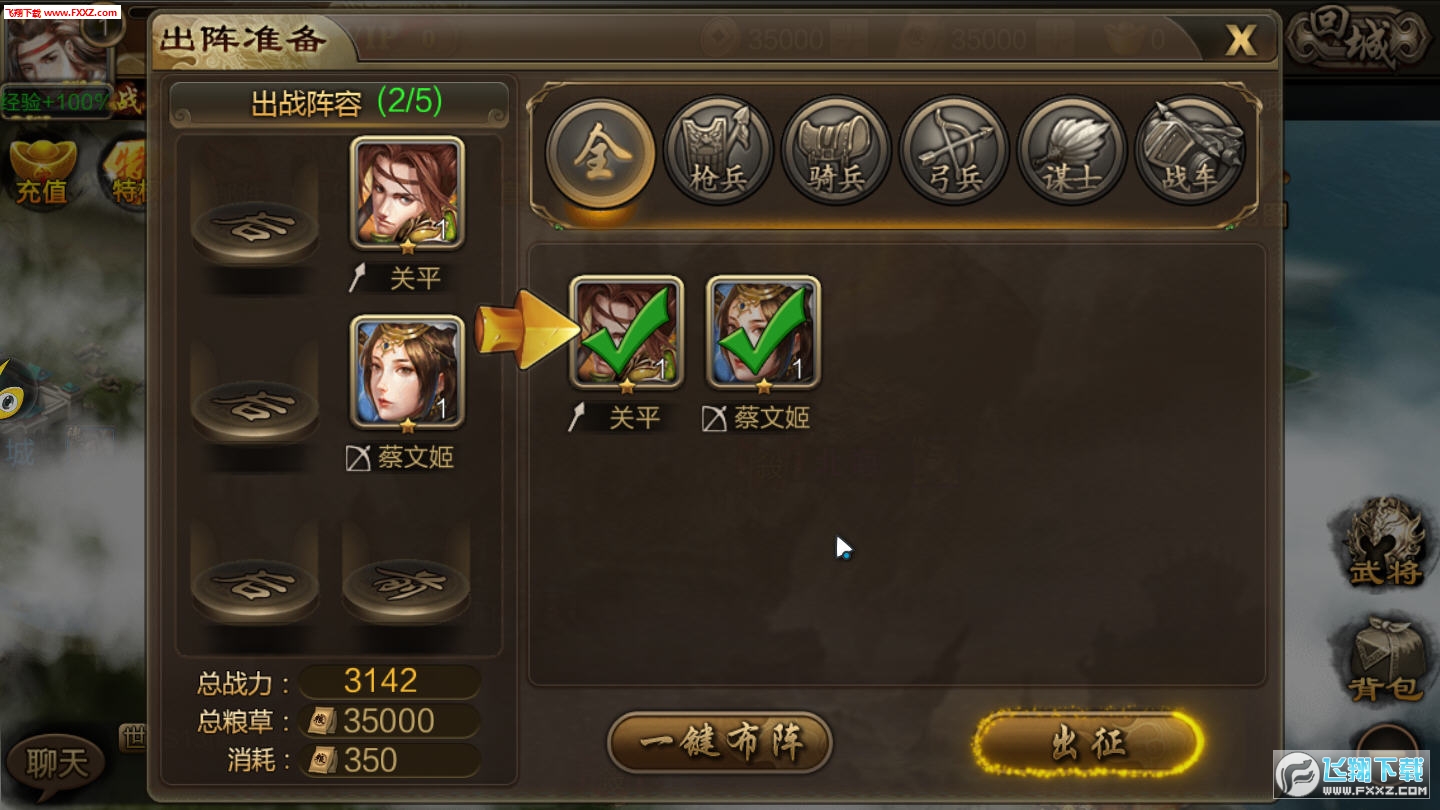Open the 背包 backpack icon
The image size is (1440, 810).
pyautogui.click(x=1385, y=658)
